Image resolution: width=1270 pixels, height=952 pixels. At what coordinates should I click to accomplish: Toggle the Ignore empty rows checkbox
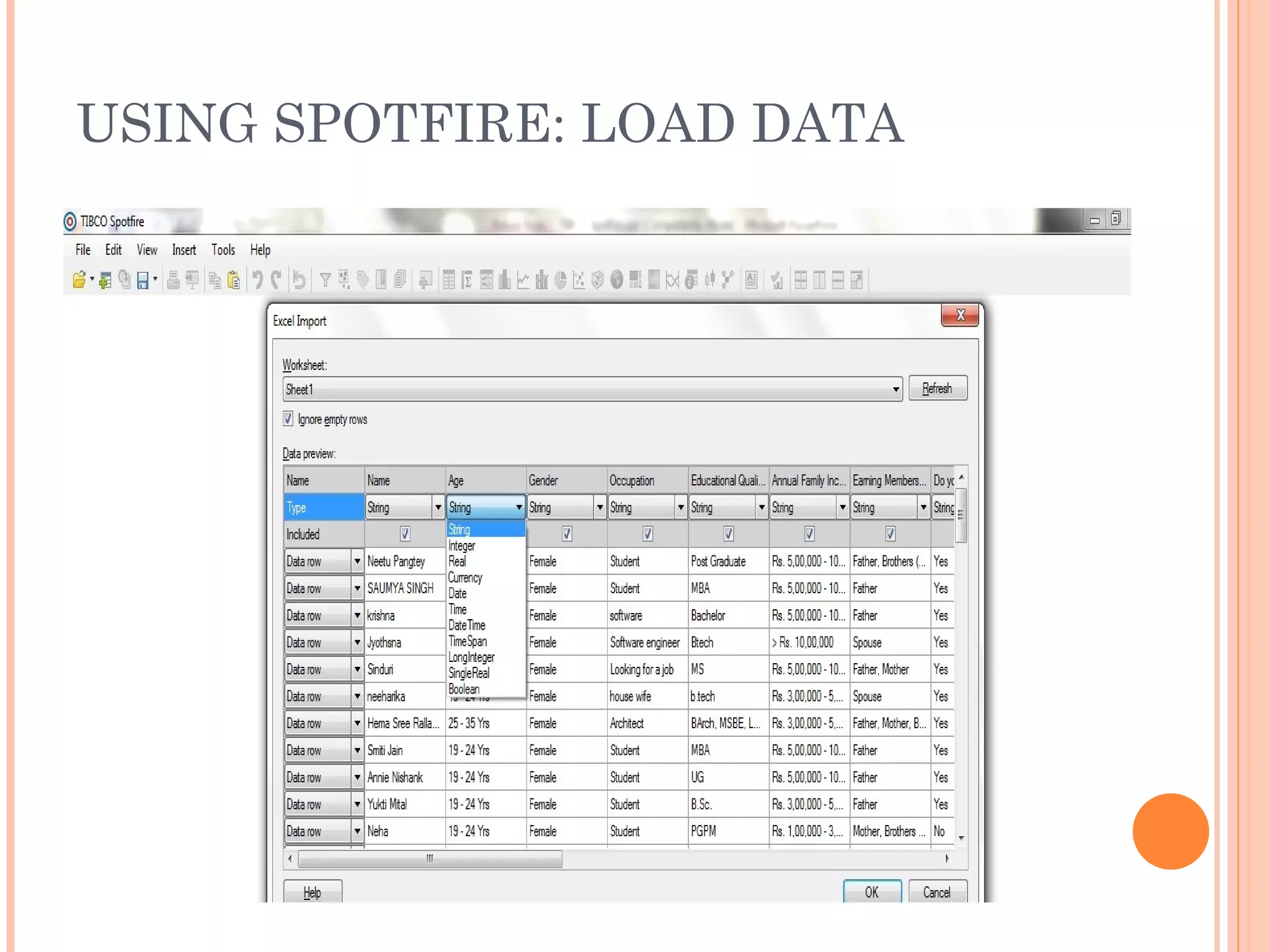pos(288,419)
